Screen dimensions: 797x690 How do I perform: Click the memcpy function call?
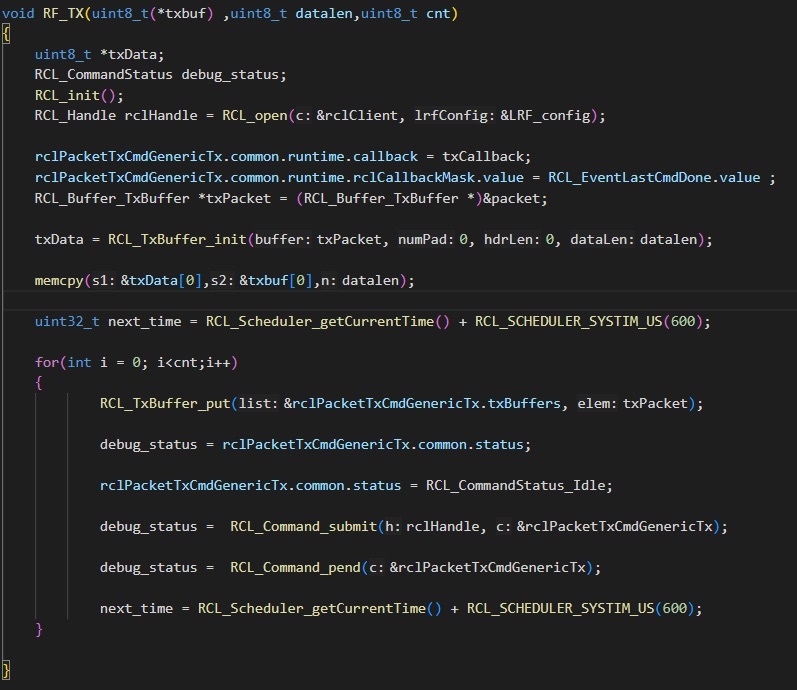tap(59, 281)
